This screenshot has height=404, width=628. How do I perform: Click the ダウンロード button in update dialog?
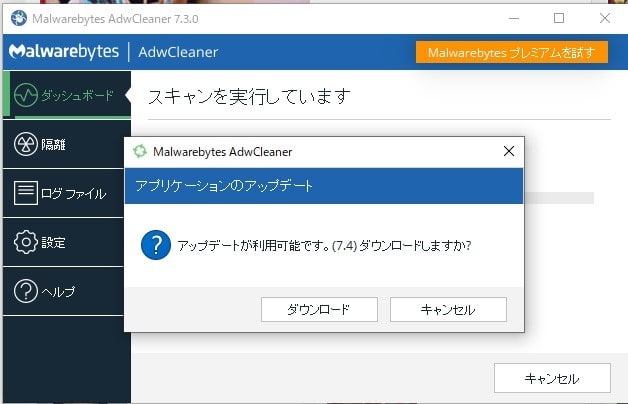click(319, 309)
